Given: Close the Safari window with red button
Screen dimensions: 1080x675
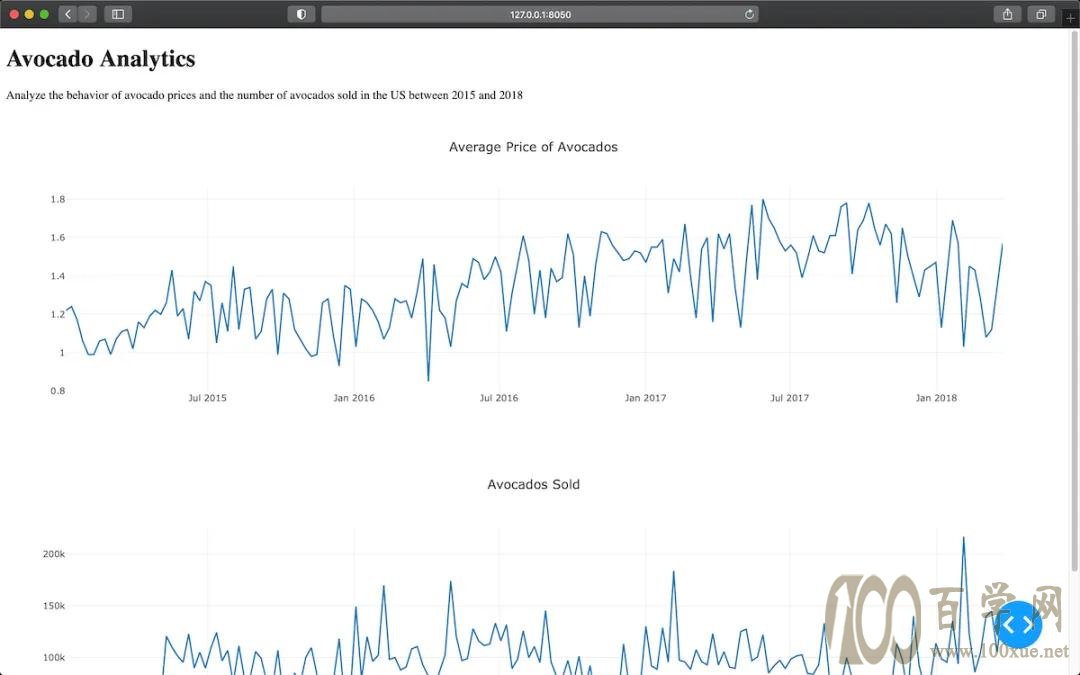Looking at the screenshot, I should [x=14, y=14].
